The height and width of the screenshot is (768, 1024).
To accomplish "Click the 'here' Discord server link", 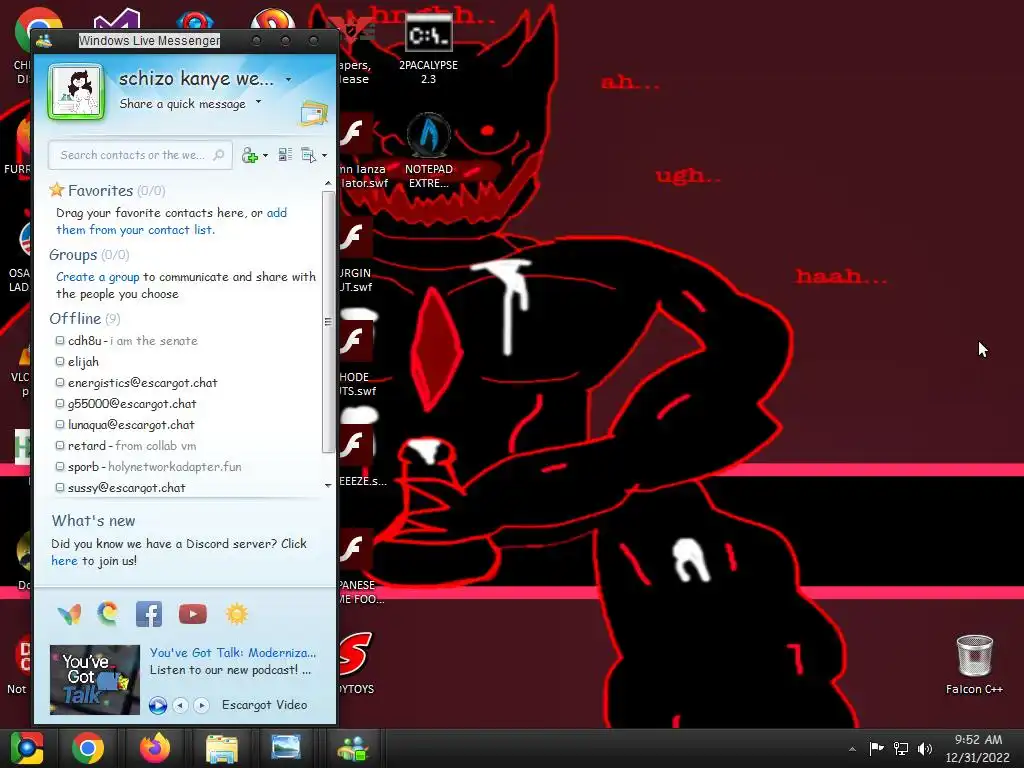I will tap(64, 561).
